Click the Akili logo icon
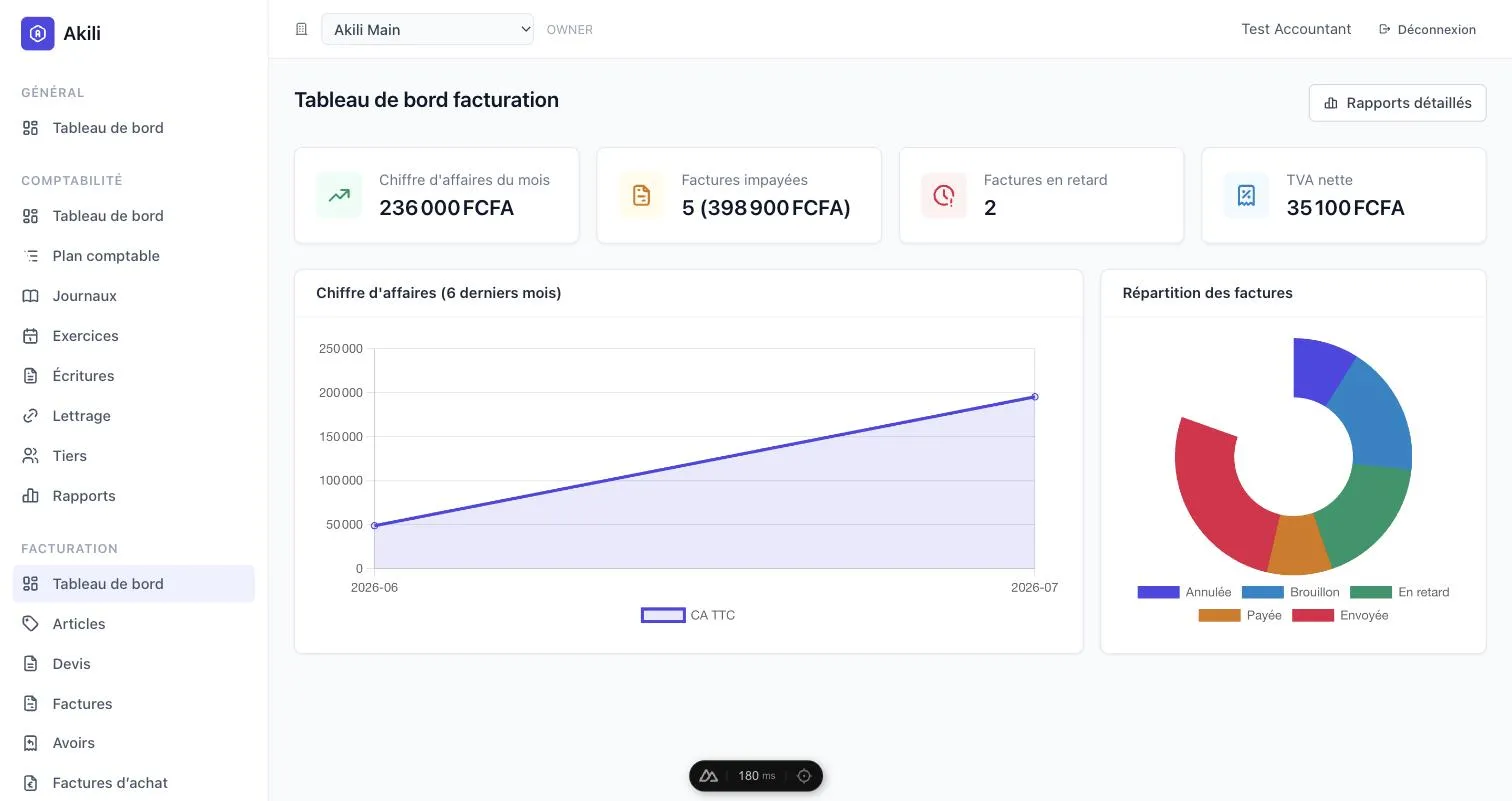 click(x=37, y=33)
